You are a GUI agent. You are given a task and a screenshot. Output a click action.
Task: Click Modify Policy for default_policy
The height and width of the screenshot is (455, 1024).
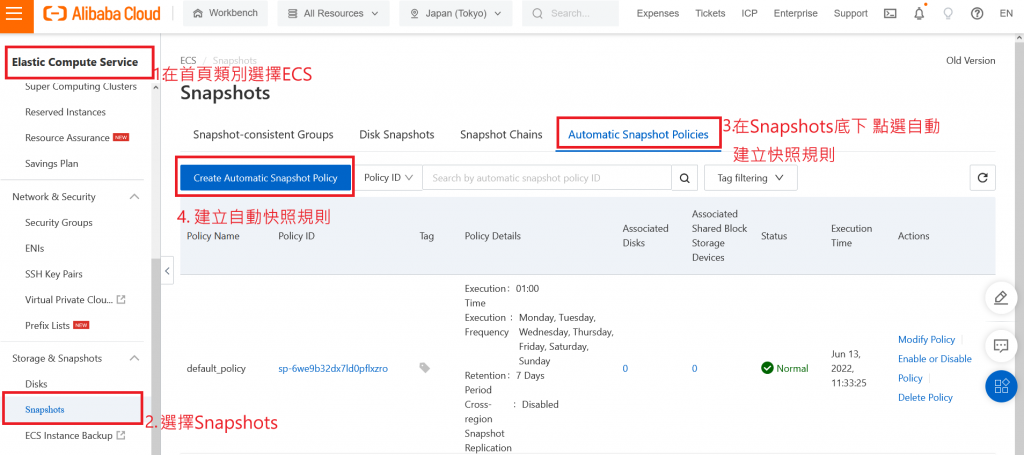tap(926, 339)
